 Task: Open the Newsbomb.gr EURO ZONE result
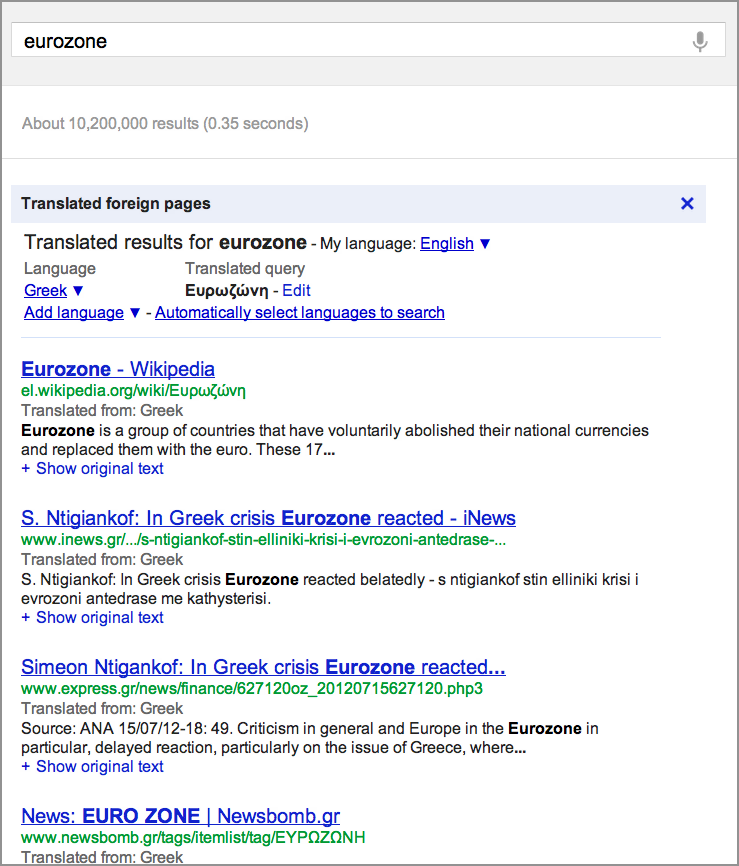click(180, 816)
